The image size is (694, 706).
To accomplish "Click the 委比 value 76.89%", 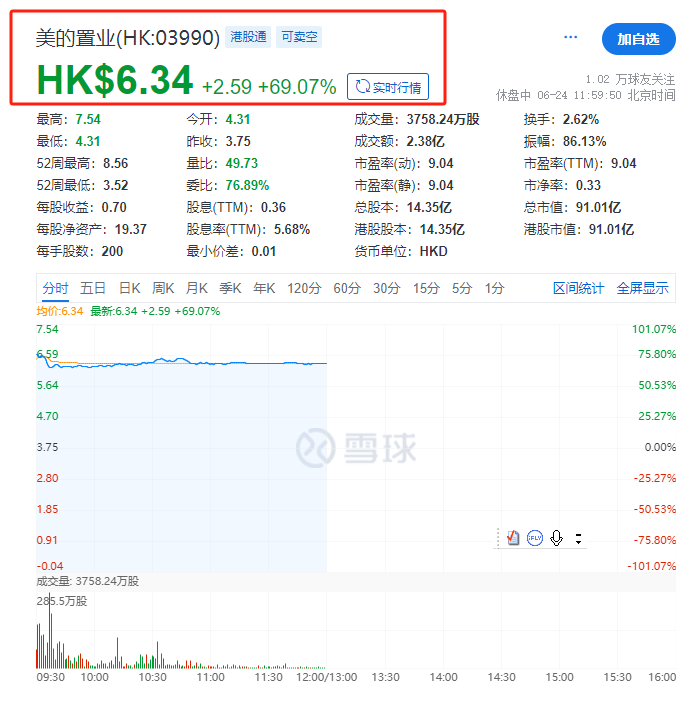I will coord(247,186).
